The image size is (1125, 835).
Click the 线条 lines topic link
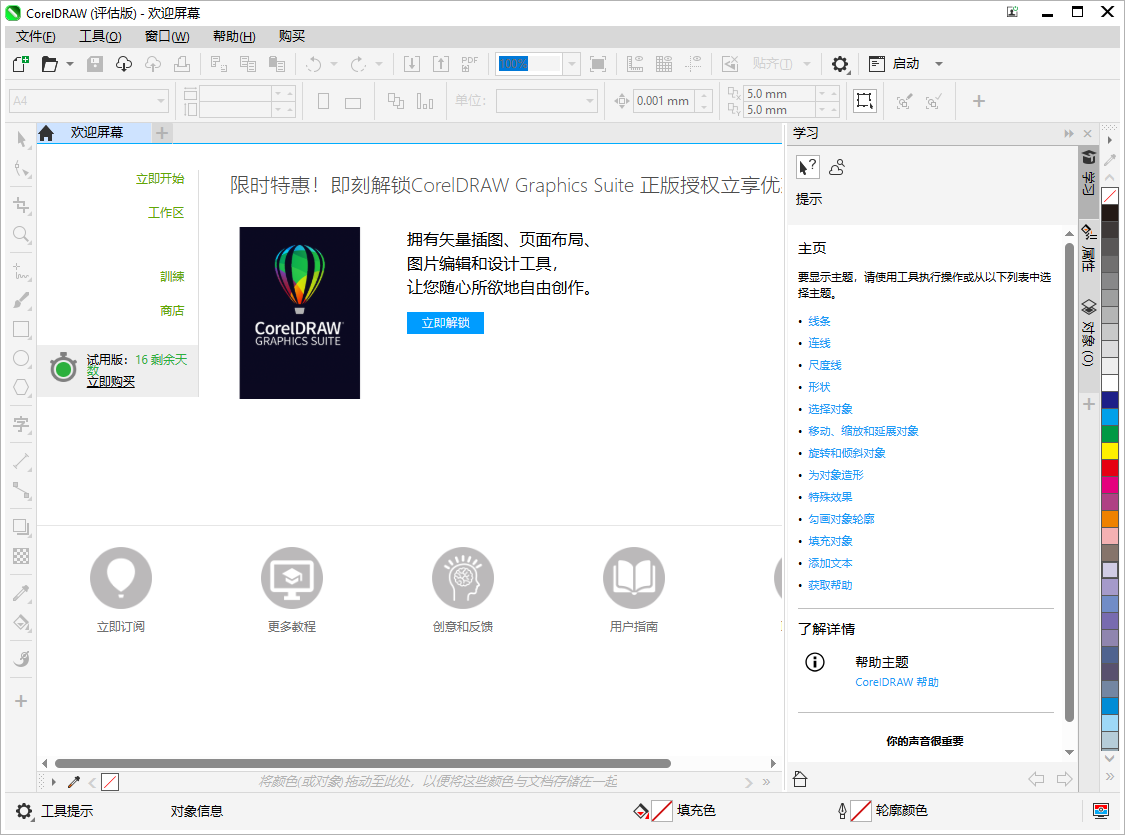coord(819,321)
